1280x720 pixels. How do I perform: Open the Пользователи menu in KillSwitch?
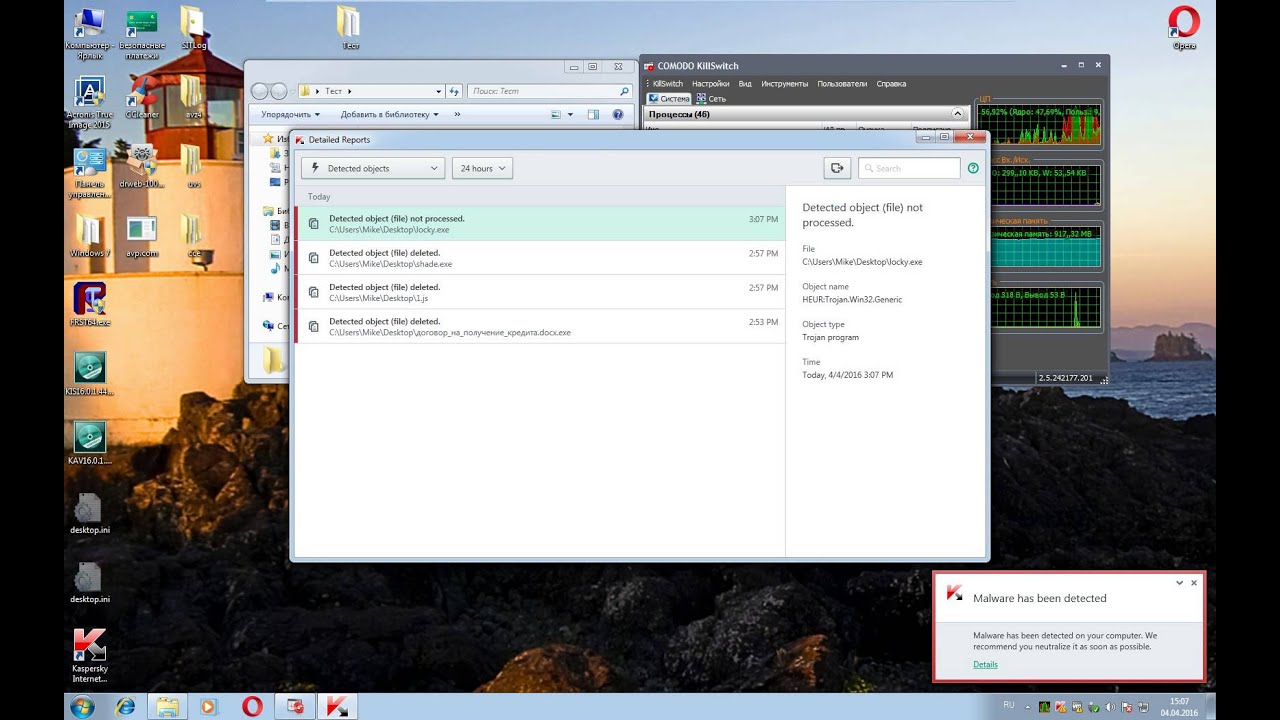(x=843, y=84)
